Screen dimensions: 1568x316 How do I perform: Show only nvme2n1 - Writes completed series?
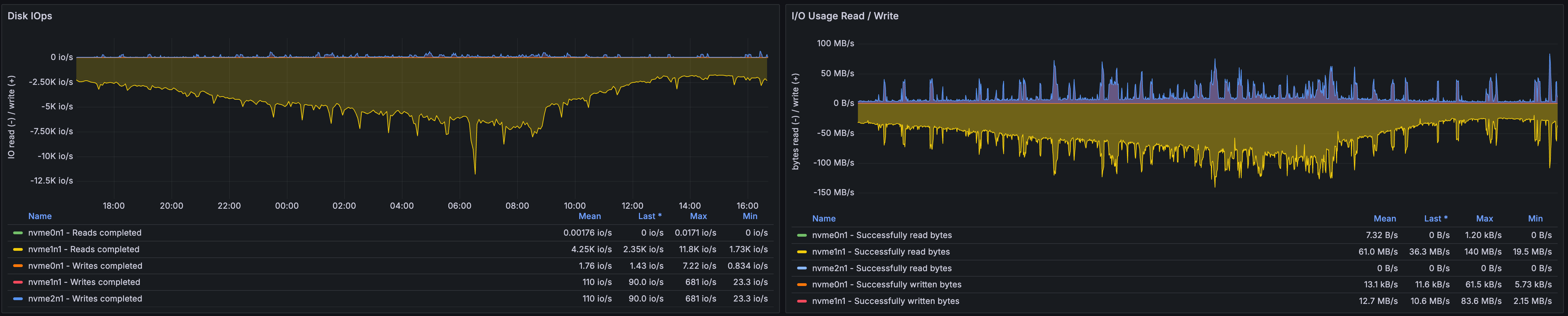(85, 299)
